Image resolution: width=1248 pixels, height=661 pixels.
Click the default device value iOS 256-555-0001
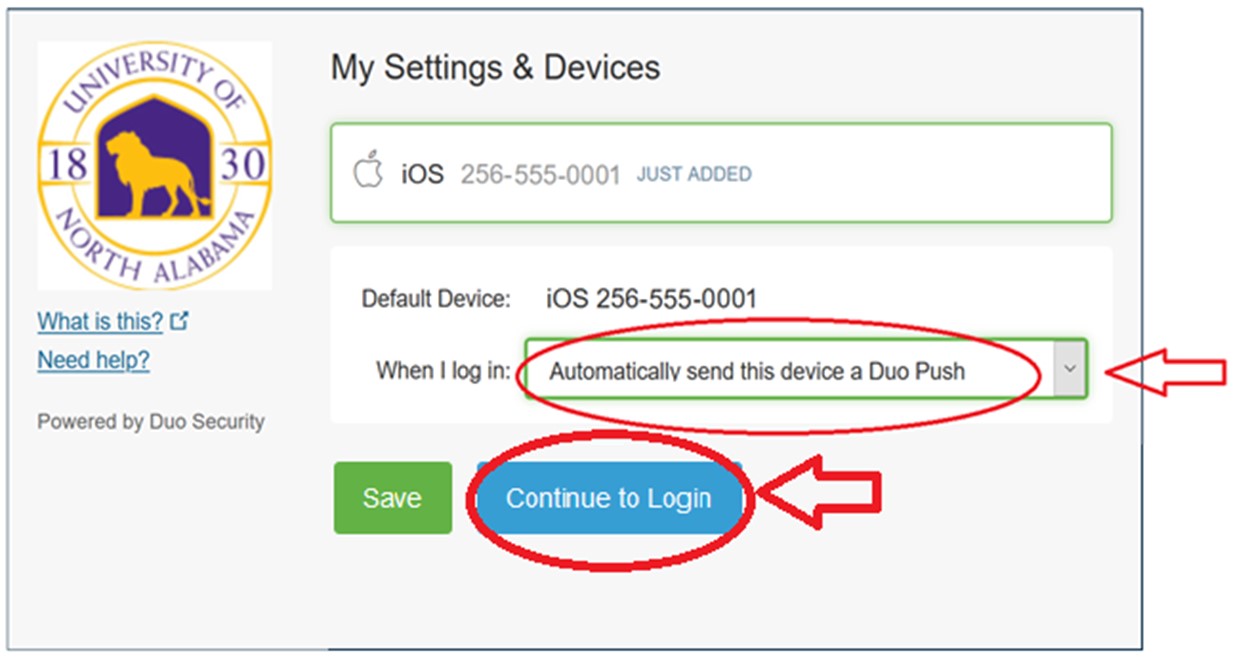(651, 298)
